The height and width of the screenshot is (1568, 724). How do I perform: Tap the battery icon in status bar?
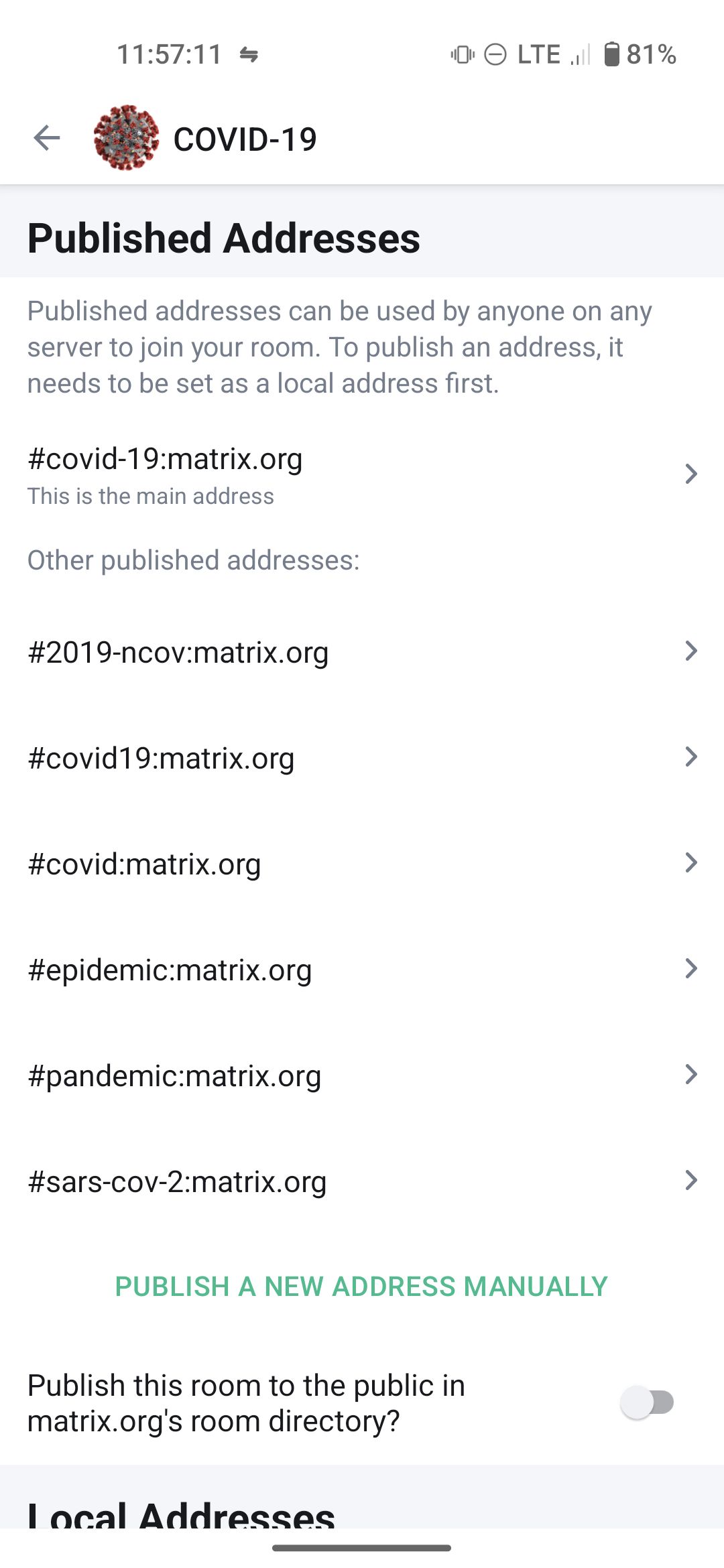point(611,54)
